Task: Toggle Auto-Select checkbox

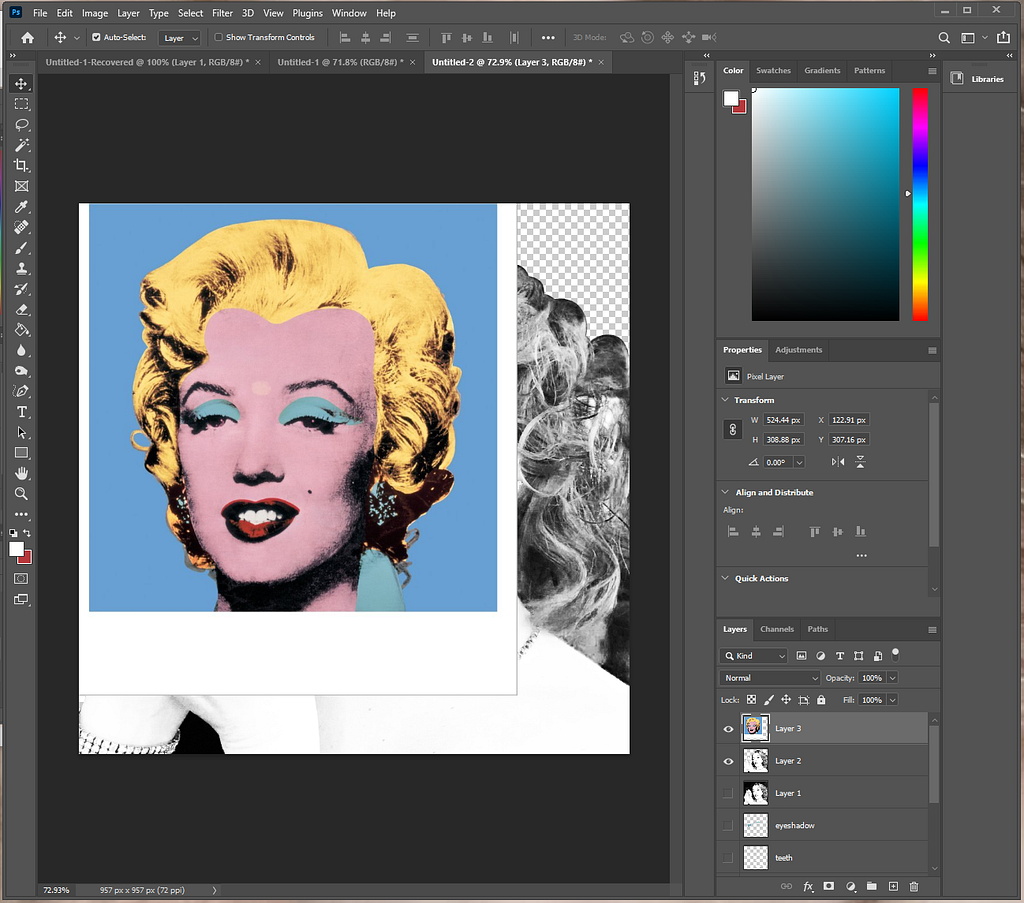Action: [96, 37]
